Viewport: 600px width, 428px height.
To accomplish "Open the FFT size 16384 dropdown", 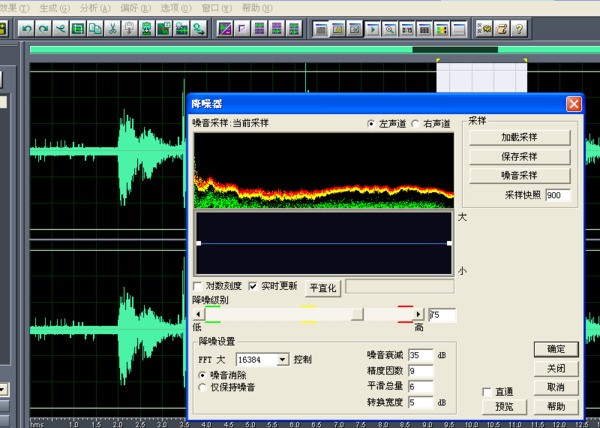I will [x=283, y=358].
